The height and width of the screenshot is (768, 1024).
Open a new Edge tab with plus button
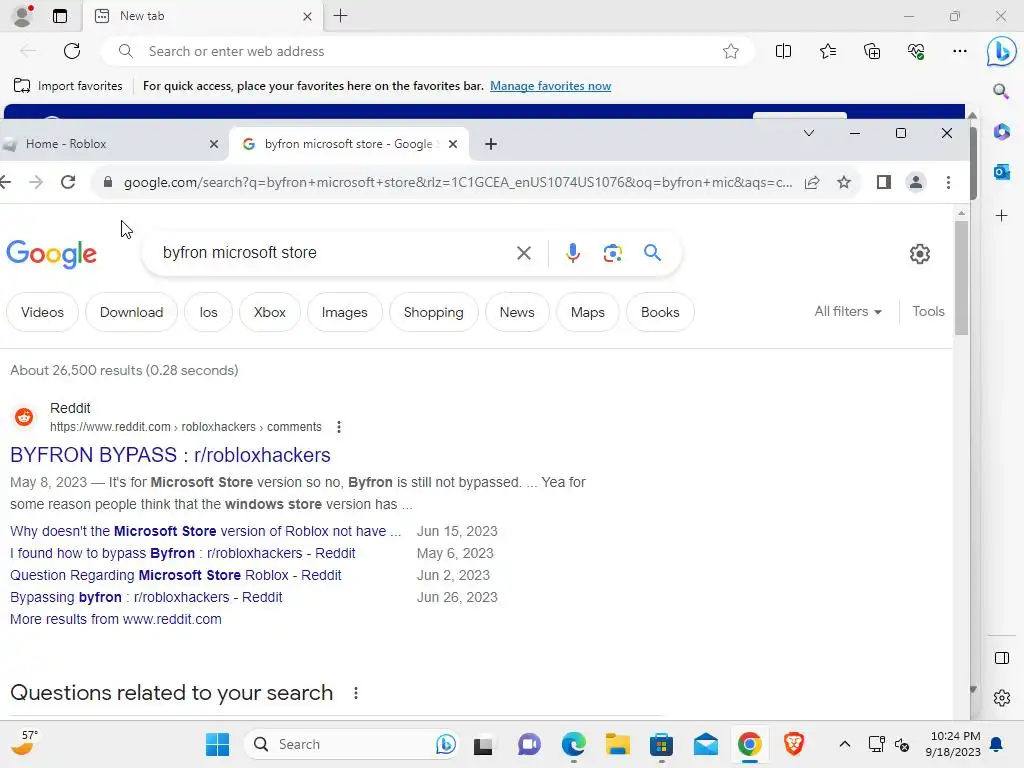coord(340,16)
